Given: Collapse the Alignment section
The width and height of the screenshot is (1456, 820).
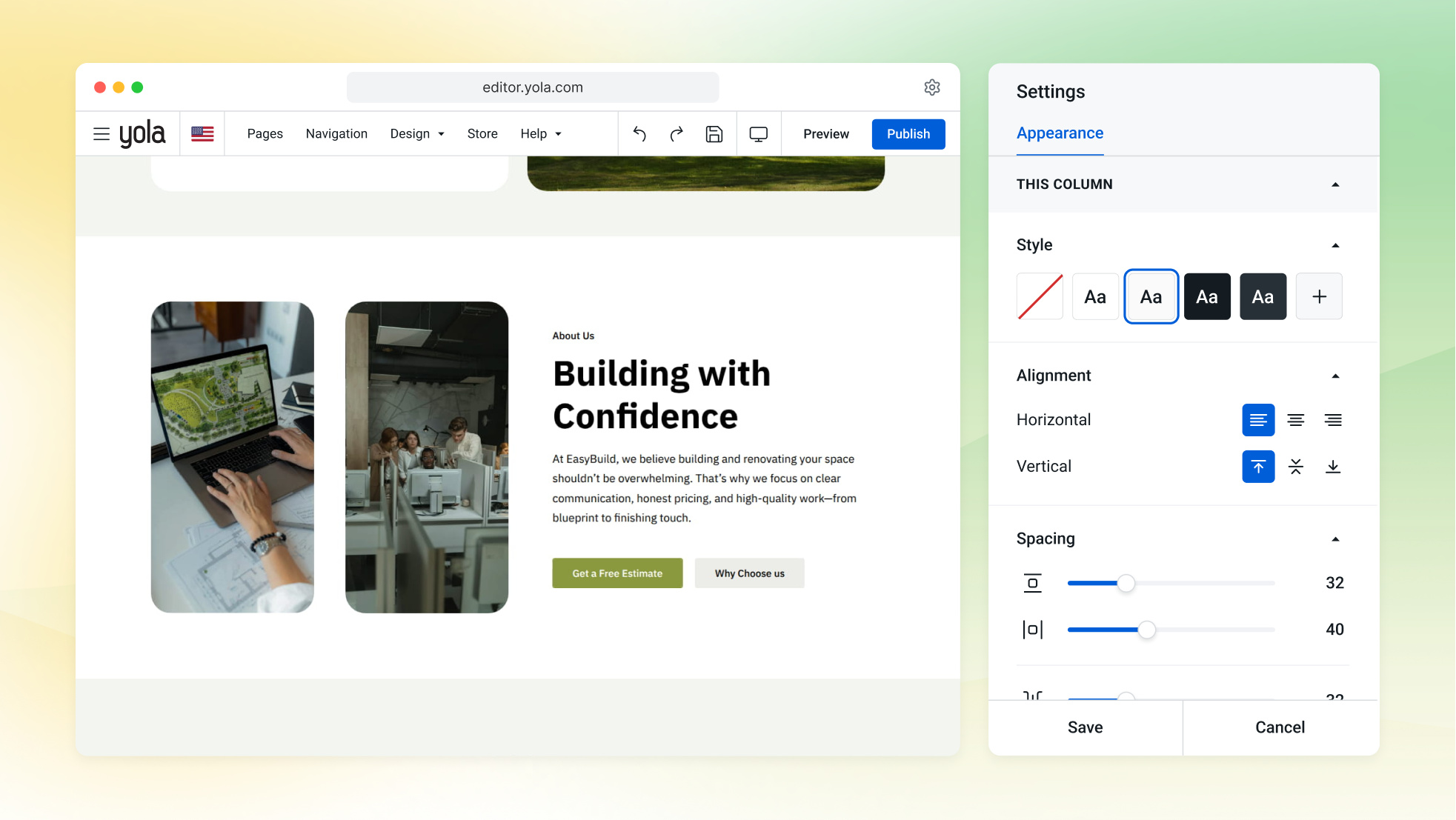Looking at the screenshot, I should (x=1336, y=376).
